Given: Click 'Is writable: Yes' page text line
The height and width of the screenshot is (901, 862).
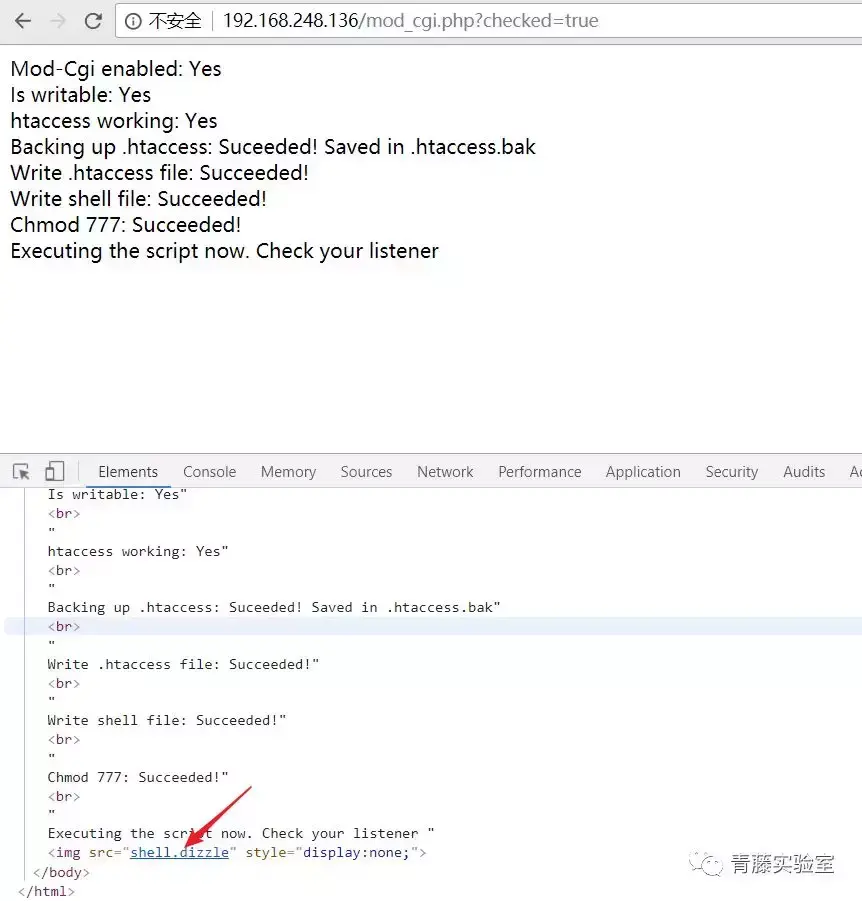Looking at the screenshot, I should (80, 95).
